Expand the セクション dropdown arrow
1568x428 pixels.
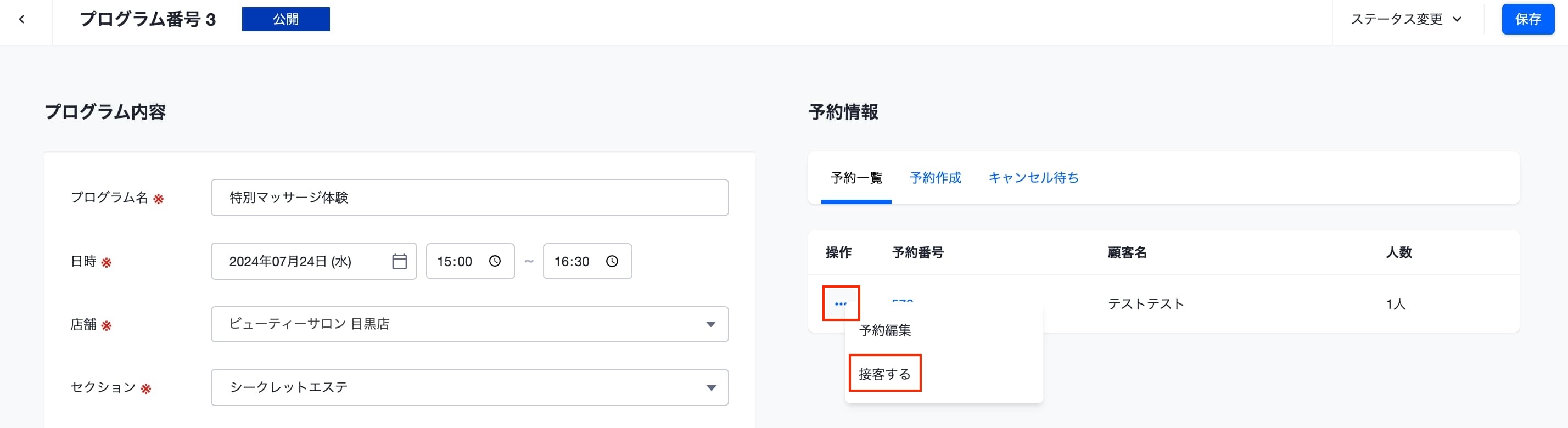click(710, 388)
